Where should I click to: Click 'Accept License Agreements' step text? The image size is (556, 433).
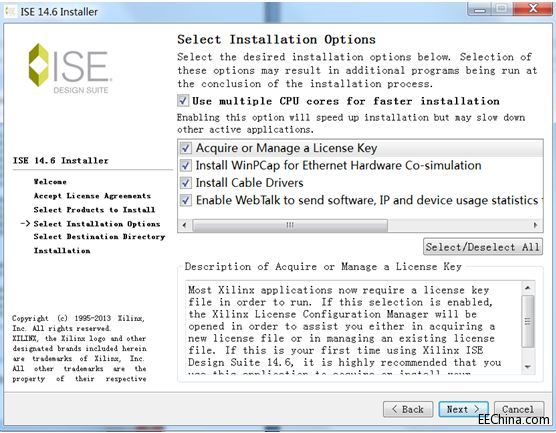tap(92, 196)
